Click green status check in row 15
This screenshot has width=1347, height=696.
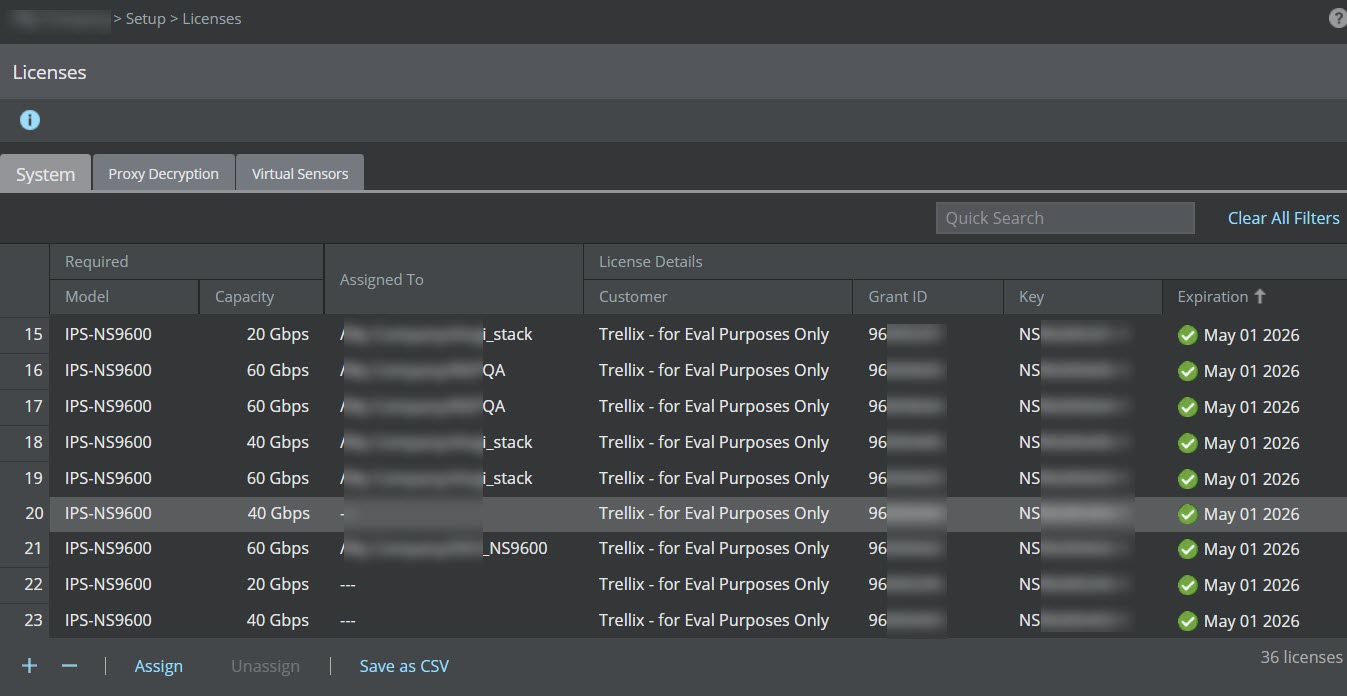pos(1188,335)
